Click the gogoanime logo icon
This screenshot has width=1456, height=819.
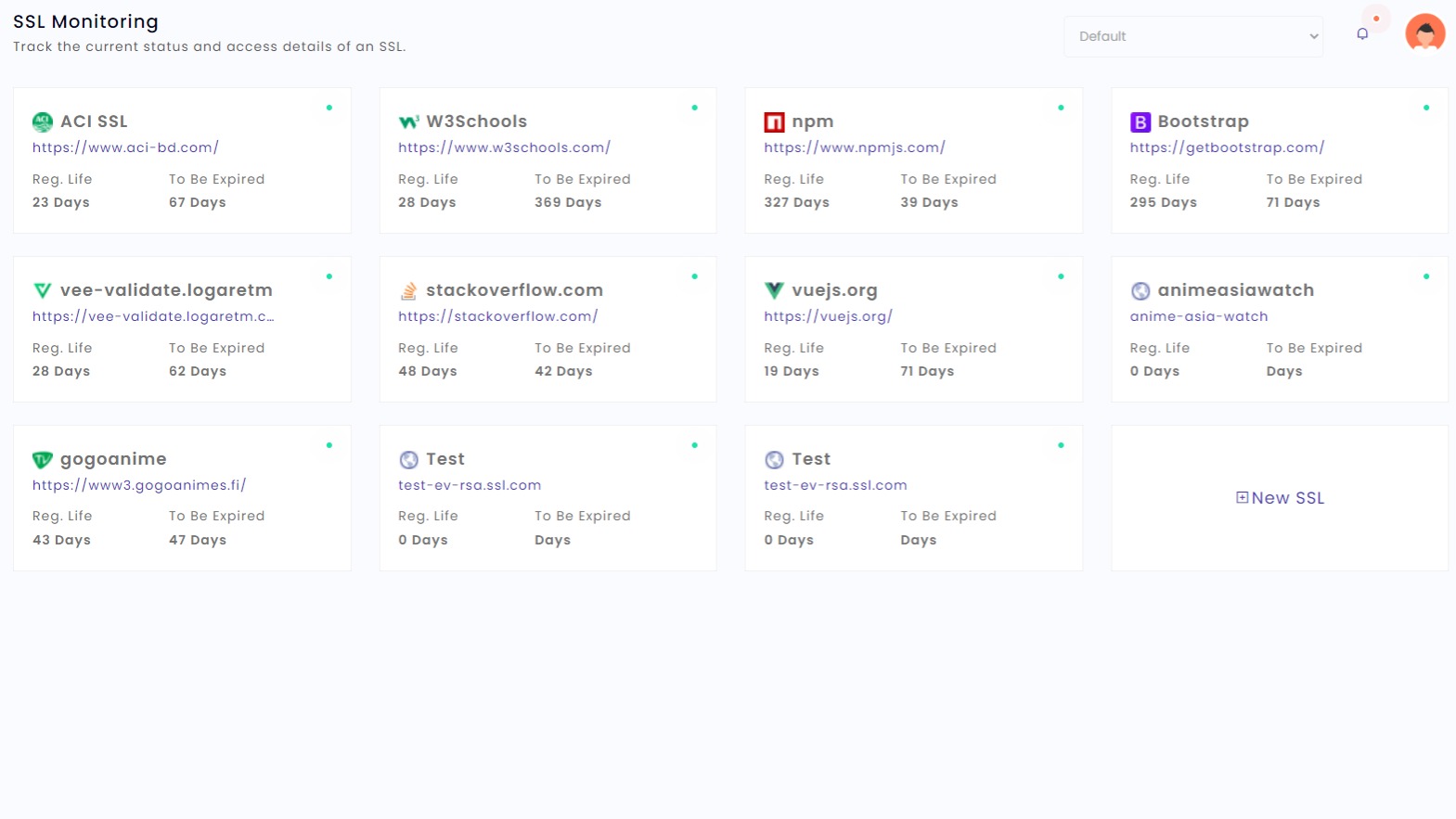[43, 459]
